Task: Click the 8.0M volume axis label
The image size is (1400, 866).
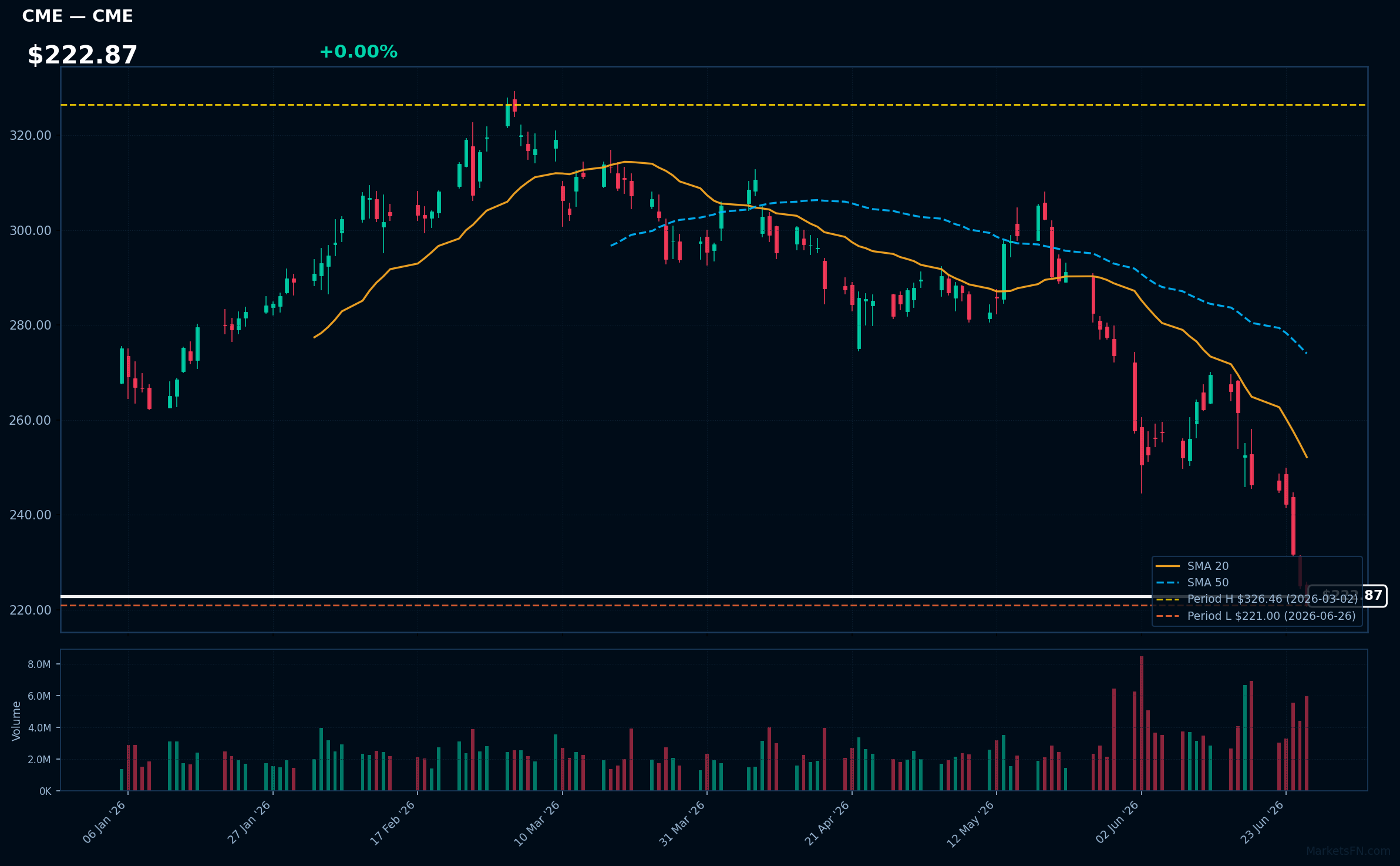Action: click(39, 664)
